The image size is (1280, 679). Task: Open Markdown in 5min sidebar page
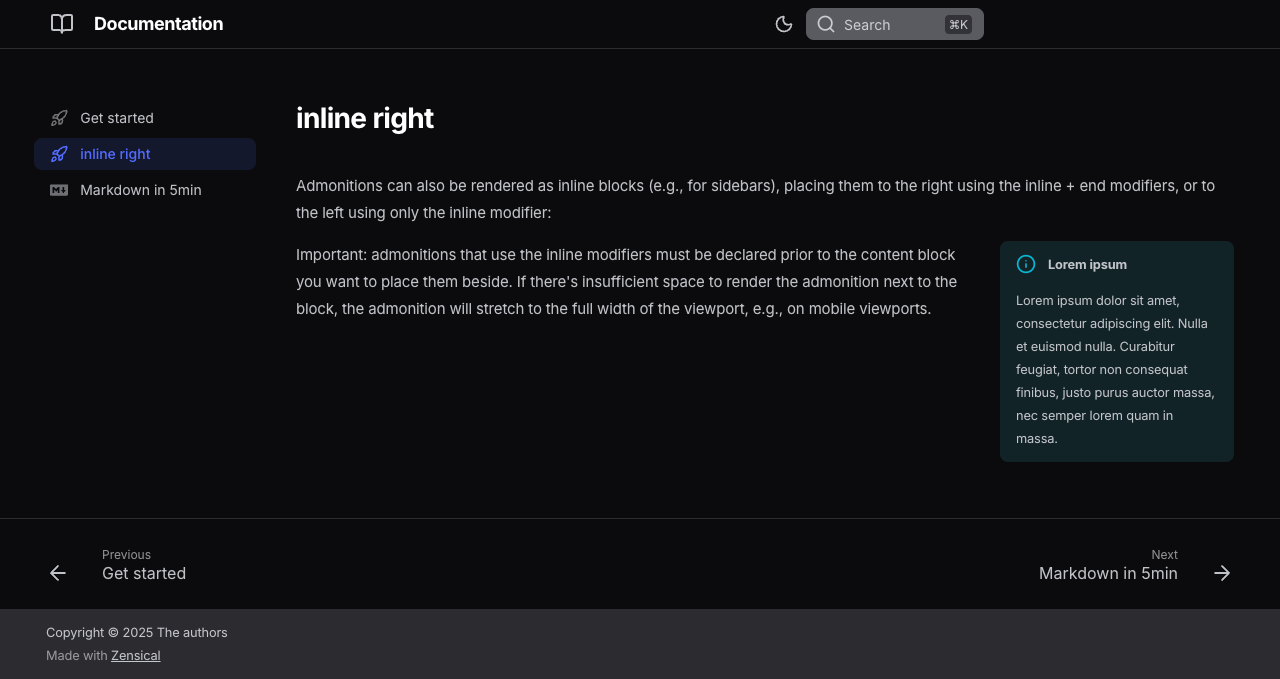pos(141,190)
